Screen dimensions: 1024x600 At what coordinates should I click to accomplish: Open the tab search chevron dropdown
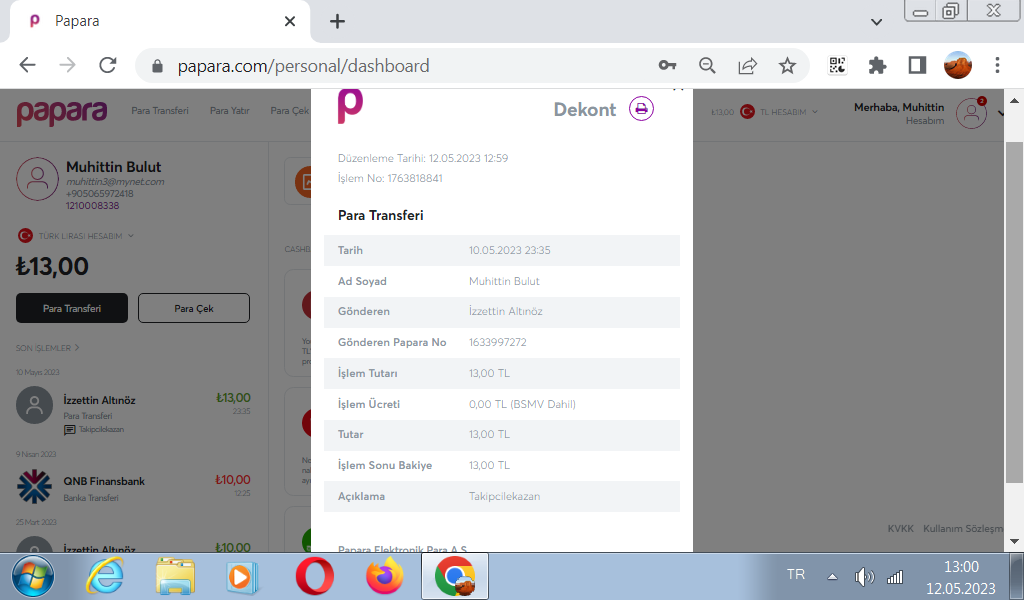tap(876, 22)
